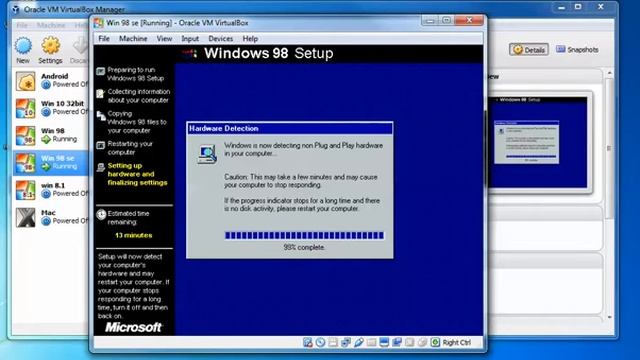Click the grayed CPU features icon in status bar
Screen dimensions: 640x360
click(x=409, y=342)
